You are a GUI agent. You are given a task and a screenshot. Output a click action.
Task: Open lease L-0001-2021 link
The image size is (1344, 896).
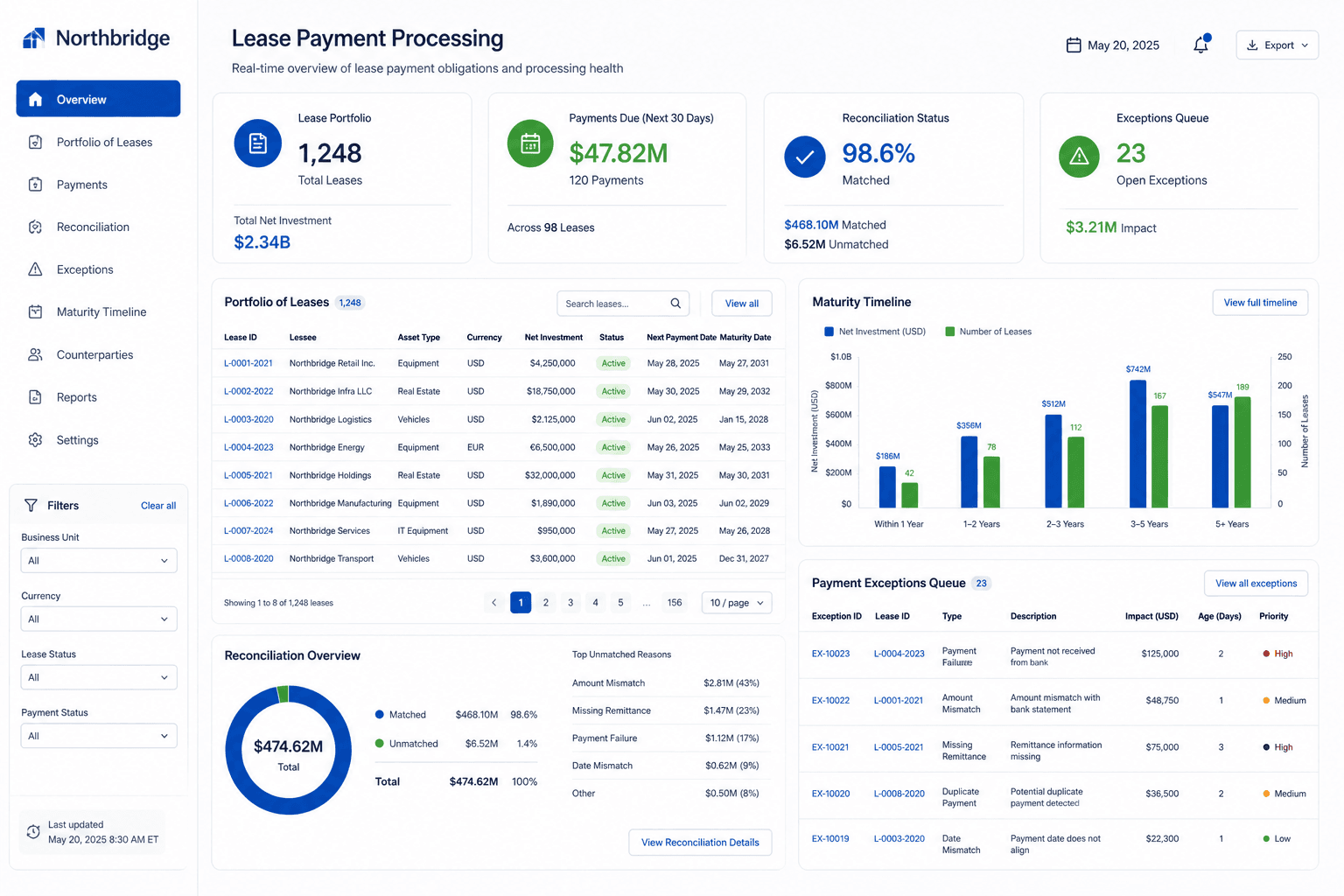tap(248, 363)
